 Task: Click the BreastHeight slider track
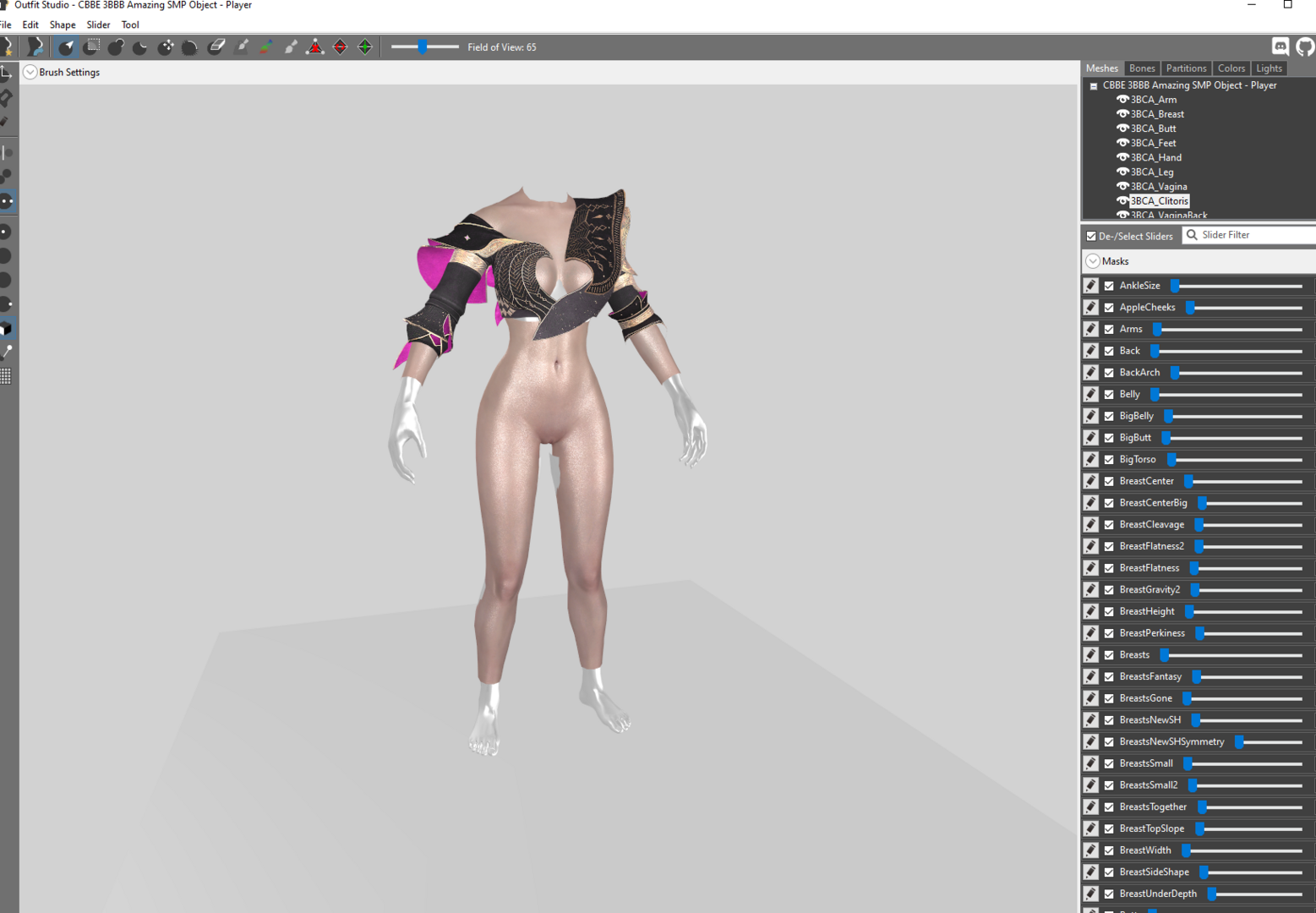click(1244, 611)
